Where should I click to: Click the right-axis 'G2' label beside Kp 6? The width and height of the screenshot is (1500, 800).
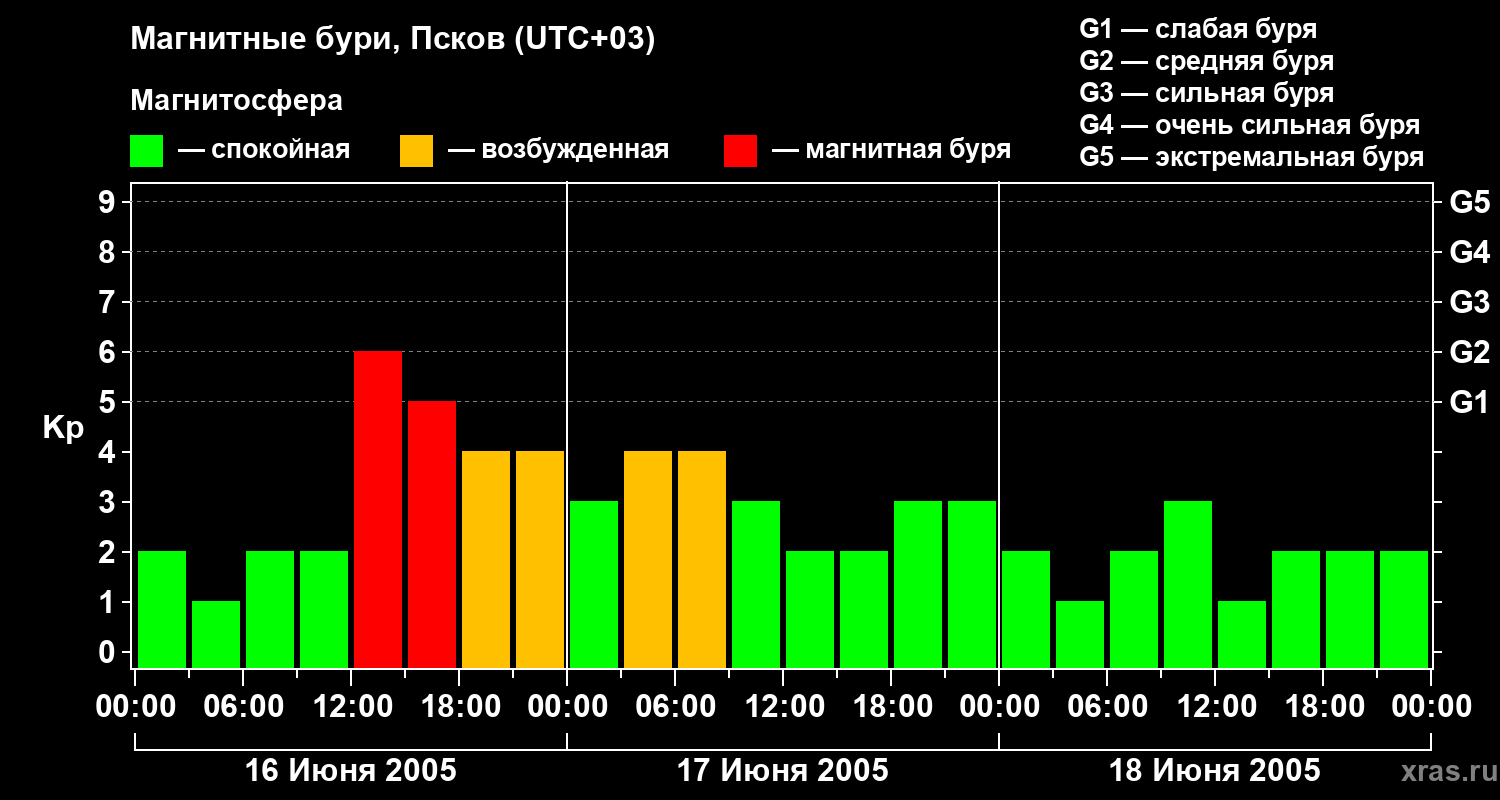point(1470,353)
